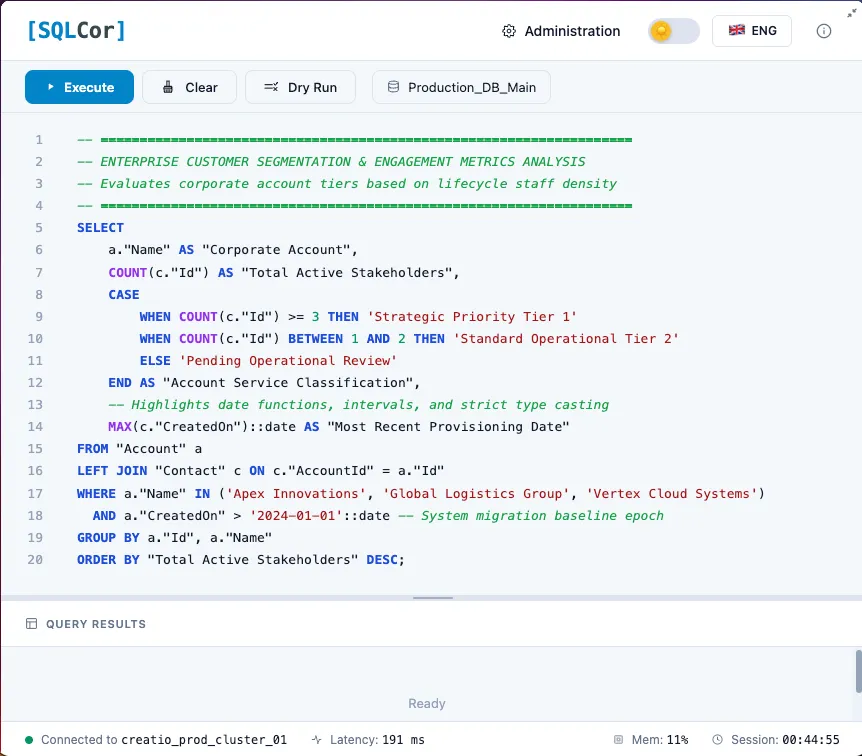Click line number 20 in gutter
Screen dimensions: 862x756
pos(35,560)
